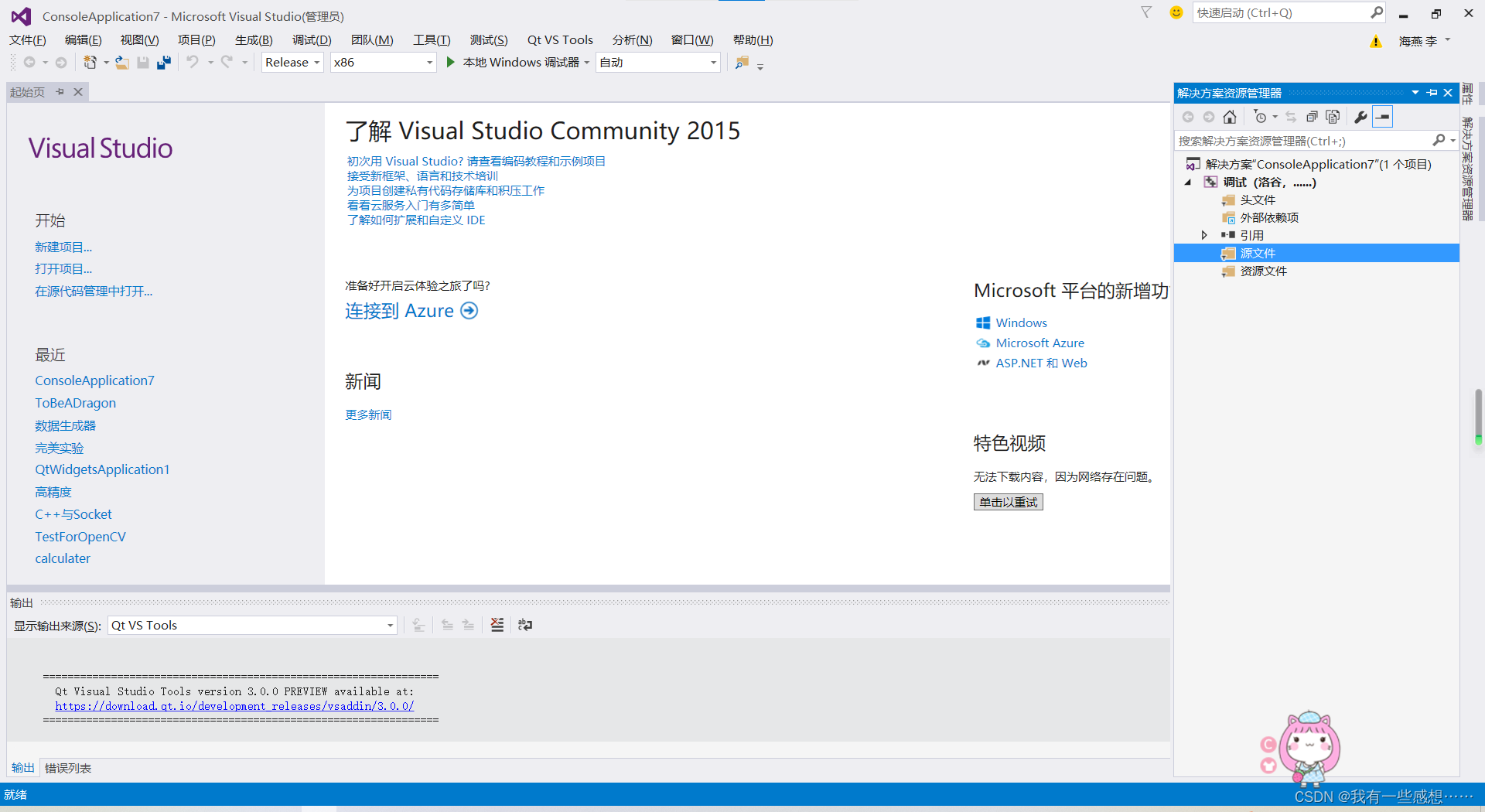Open the 文件(F) menu
1485x812 pixels.
[x=28, y=40]
